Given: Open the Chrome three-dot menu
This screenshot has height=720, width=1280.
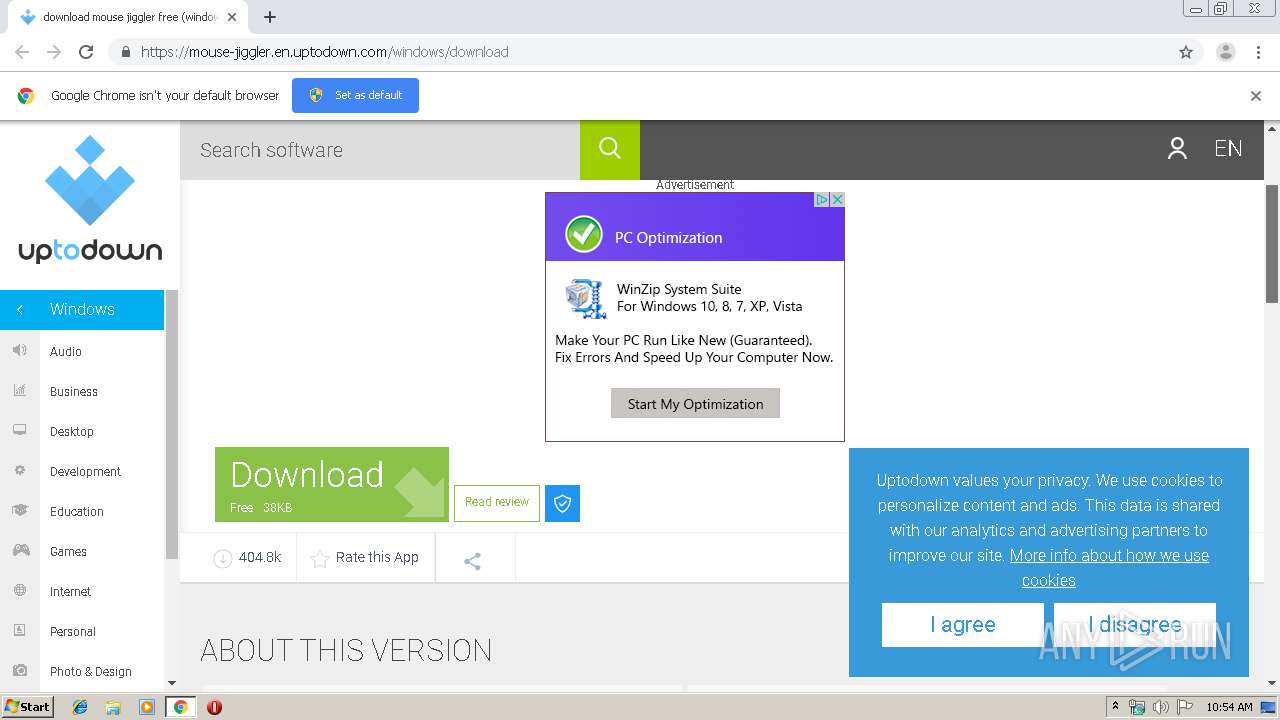Looking at the screenshot, I should 1259,52.
